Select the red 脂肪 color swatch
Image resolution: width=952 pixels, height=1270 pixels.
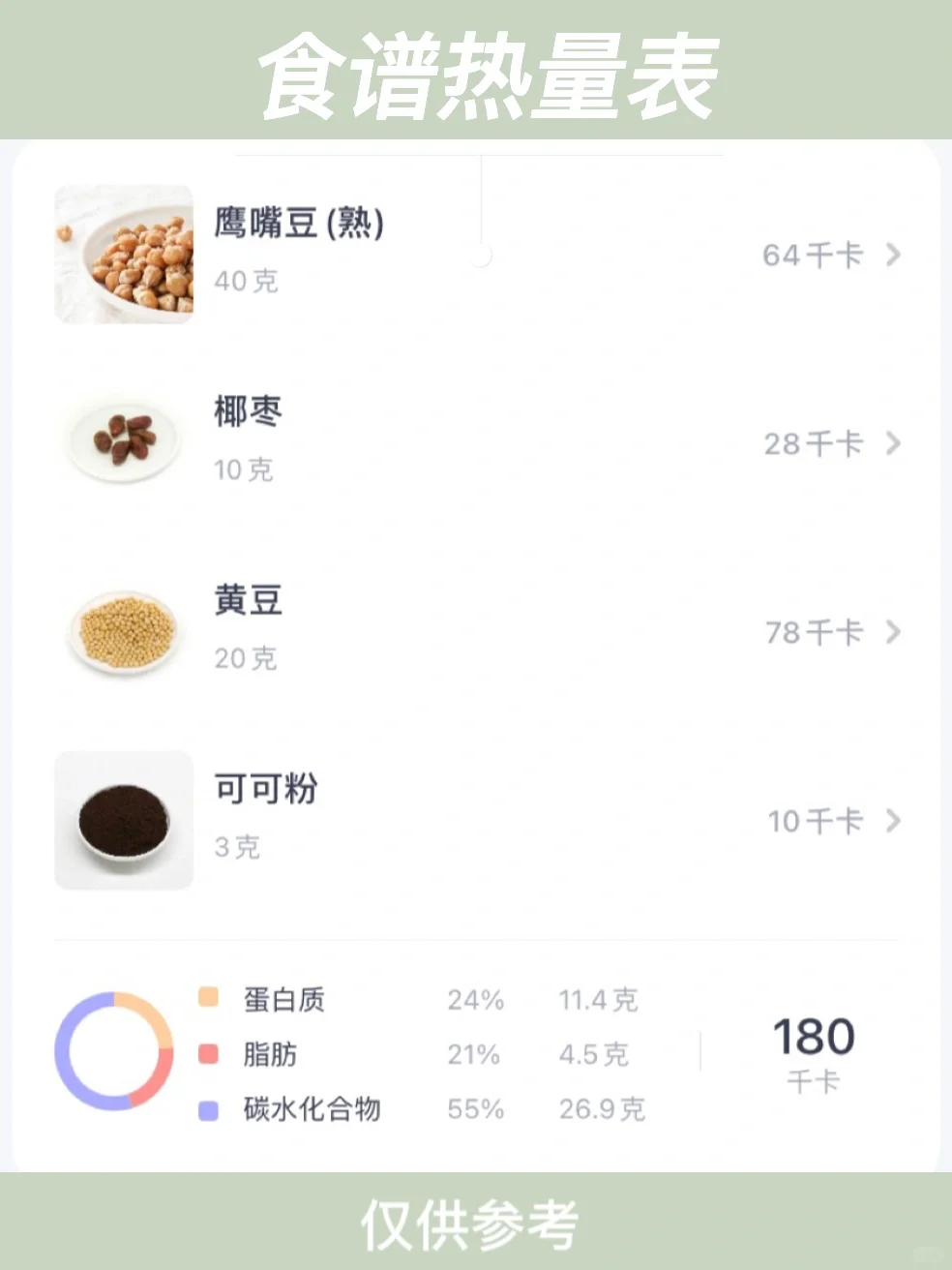pos(208,1053)
